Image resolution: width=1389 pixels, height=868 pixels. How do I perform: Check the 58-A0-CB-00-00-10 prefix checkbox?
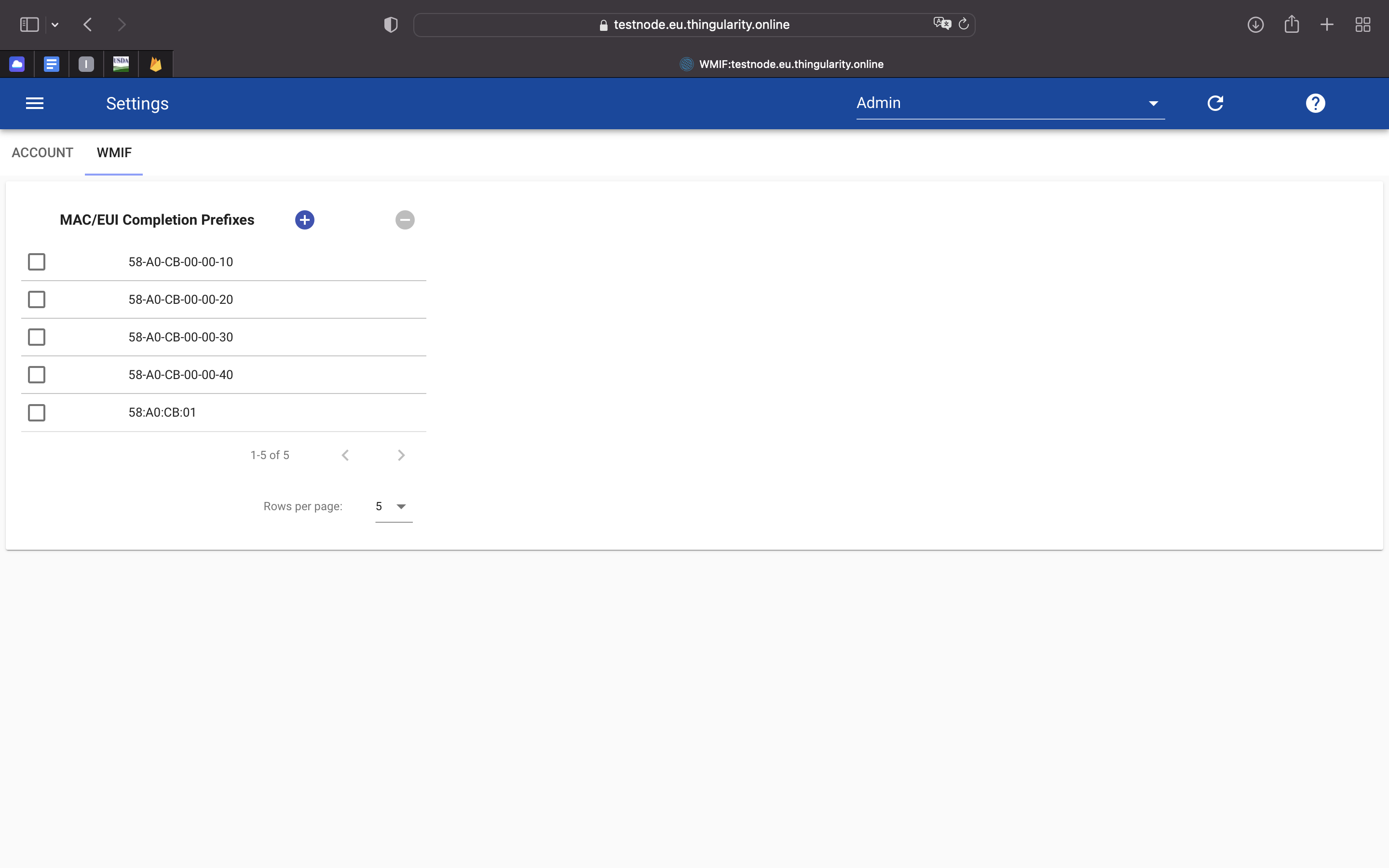click(x=37, y=262)
